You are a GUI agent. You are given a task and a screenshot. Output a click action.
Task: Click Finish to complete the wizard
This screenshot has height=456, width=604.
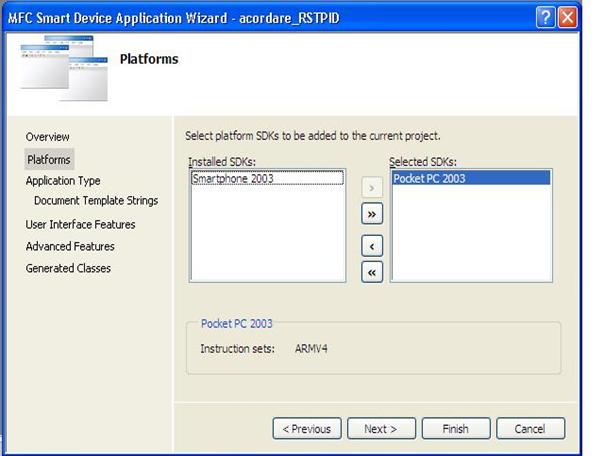[456, 428]
